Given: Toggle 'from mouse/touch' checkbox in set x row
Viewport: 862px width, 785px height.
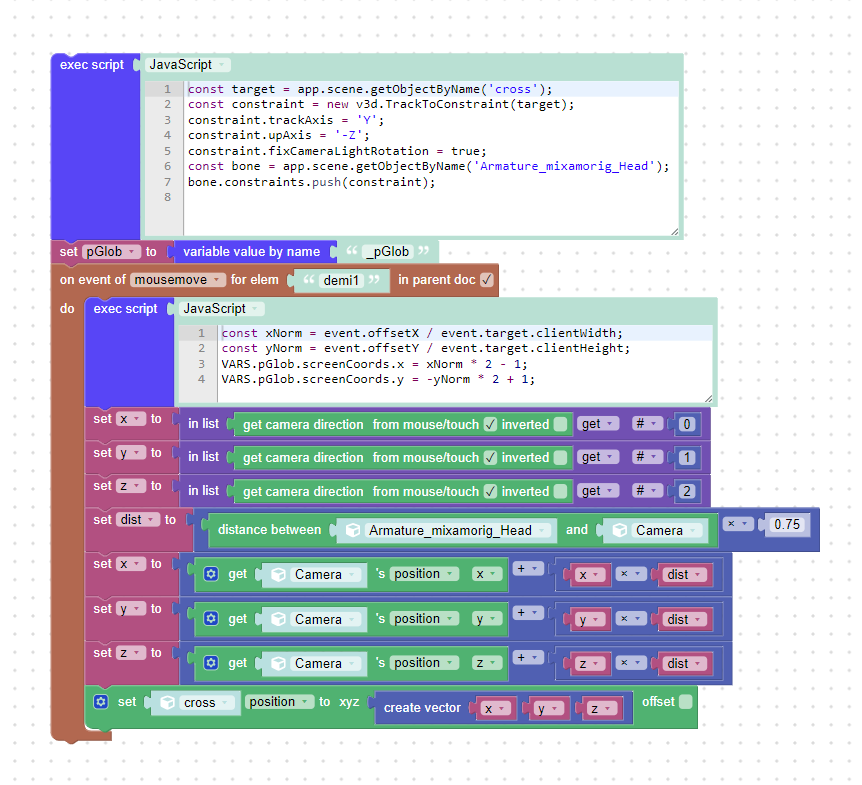Looking at the screenshot, I should coord(490,424).
